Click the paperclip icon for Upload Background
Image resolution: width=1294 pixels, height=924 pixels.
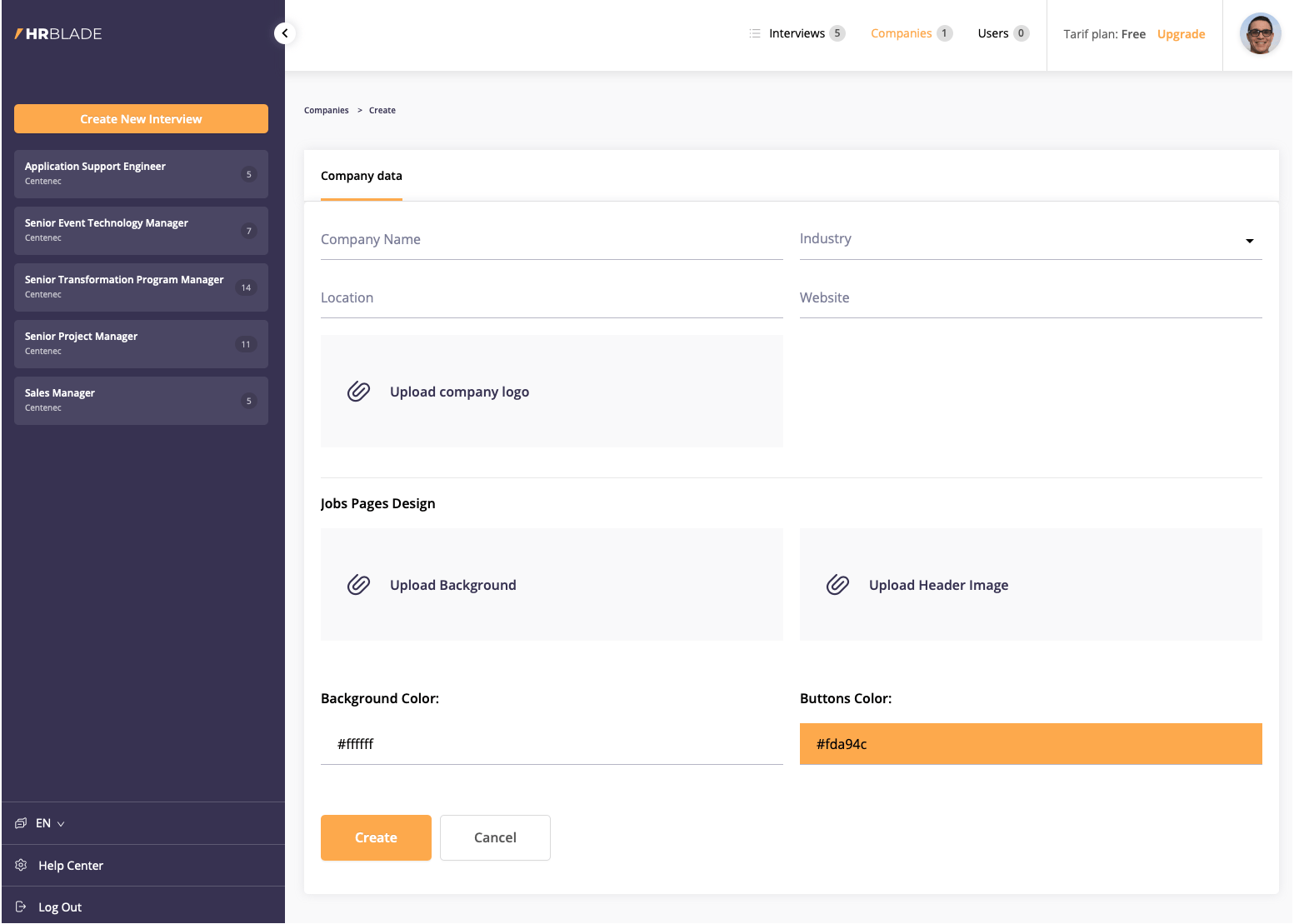click(x=358, y=585)
